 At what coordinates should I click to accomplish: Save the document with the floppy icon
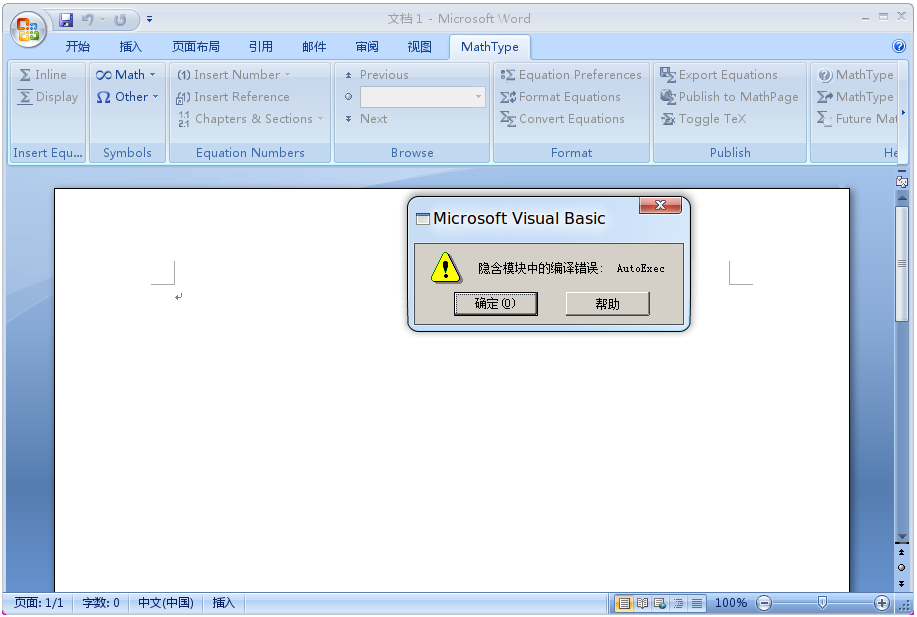pos(66,20)
